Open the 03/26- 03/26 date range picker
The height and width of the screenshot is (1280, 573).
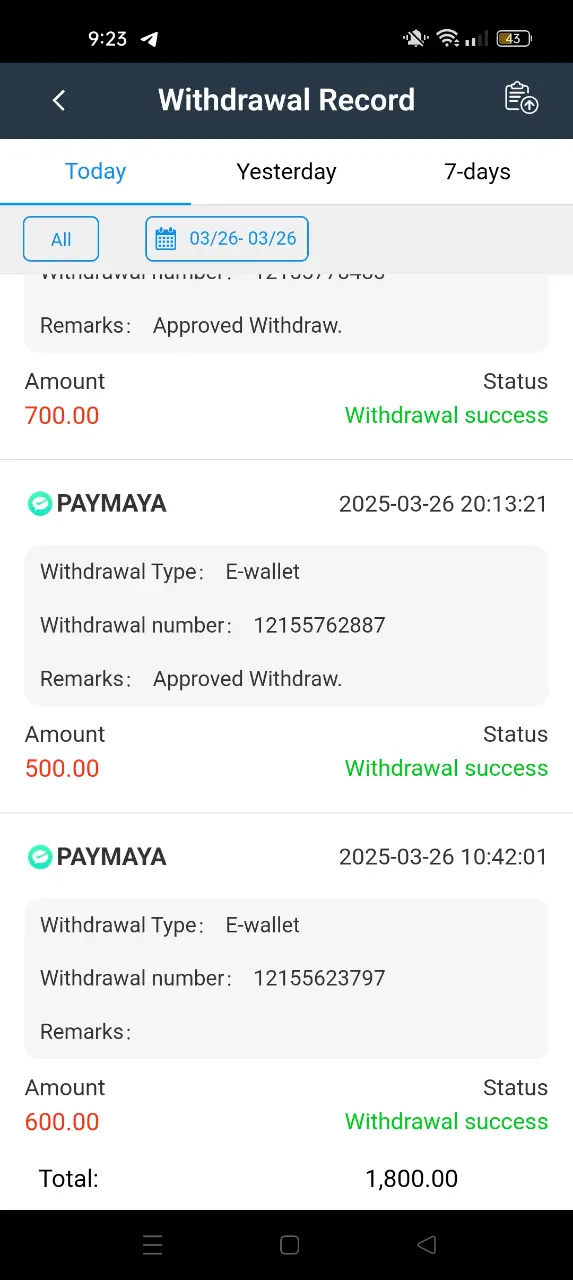[227, 239]
